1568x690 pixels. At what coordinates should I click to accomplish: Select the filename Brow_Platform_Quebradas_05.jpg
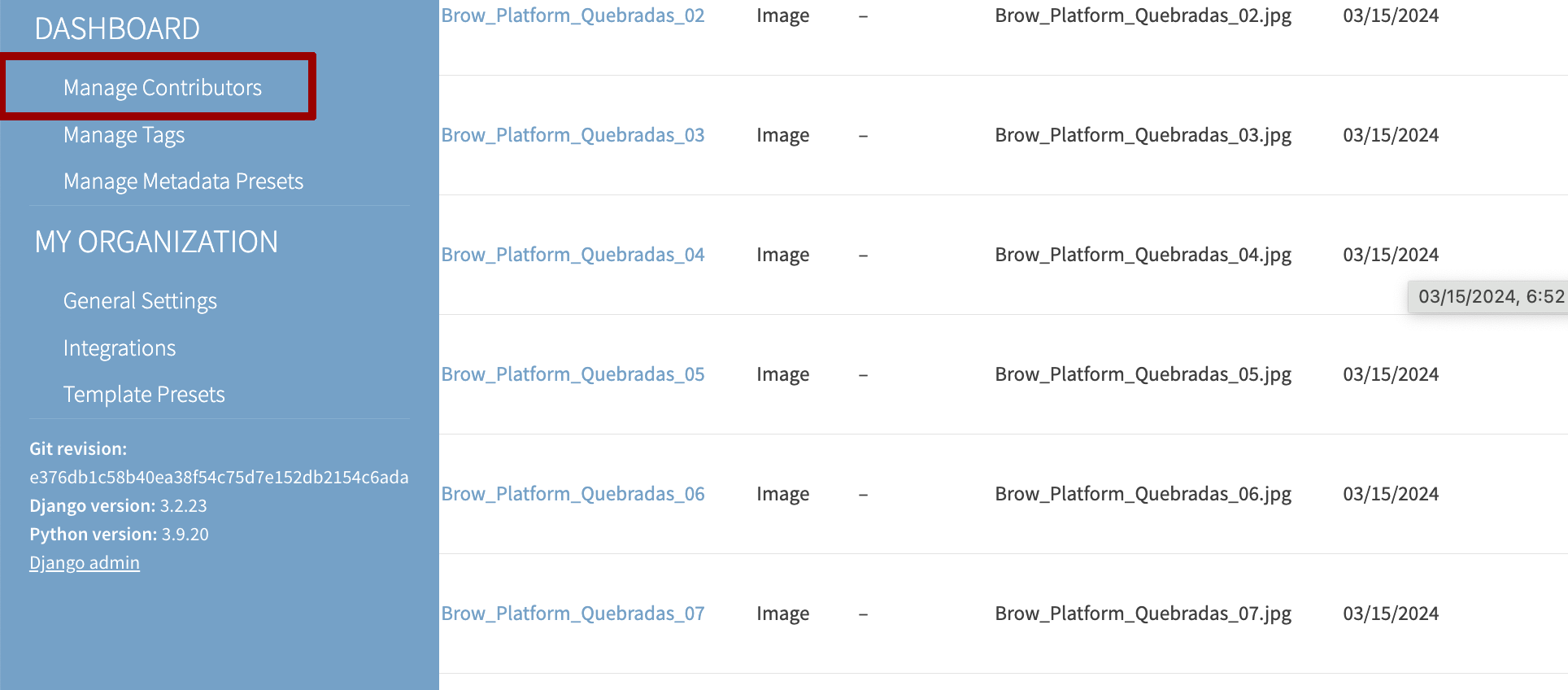coord(1143,373)
